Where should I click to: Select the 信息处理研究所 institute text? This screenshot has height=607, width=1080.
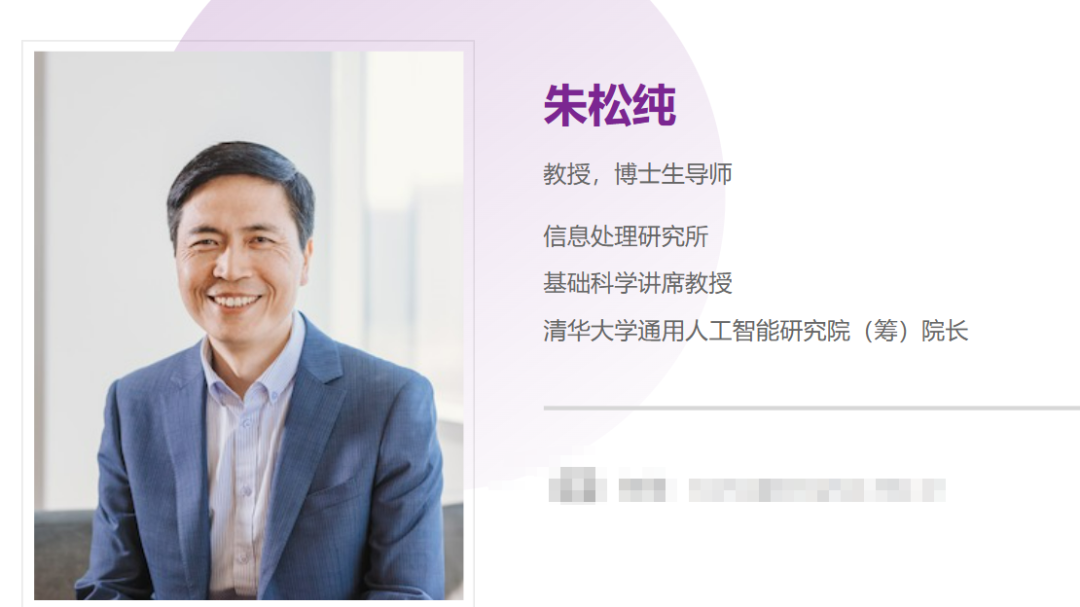(625, 236)
